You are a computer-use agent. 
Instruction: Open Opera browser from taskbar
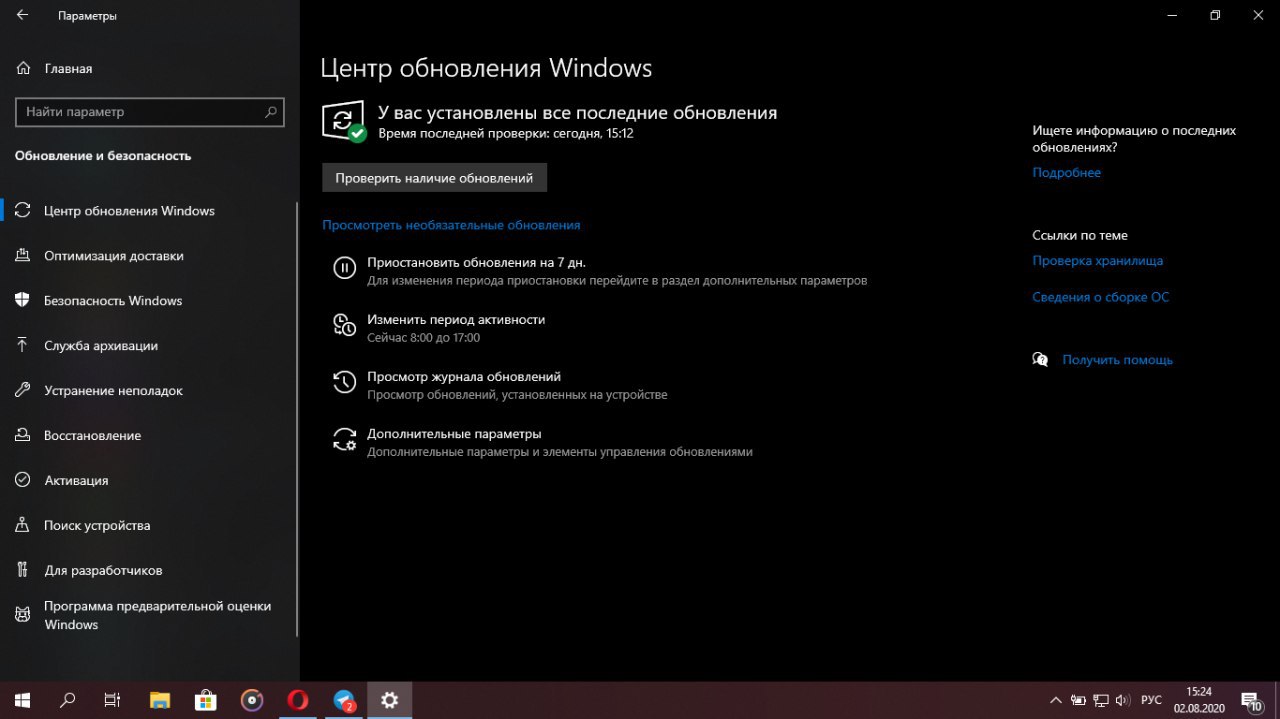(298, 700)
